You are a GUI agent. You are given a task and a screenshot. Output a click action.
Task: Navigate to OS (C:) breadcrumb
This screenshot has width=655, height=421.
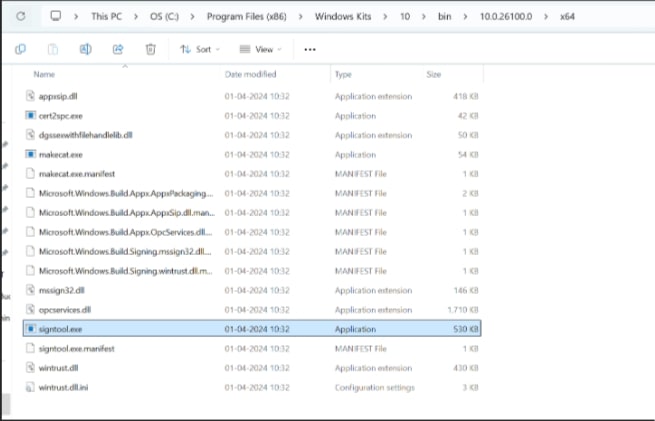165,17
